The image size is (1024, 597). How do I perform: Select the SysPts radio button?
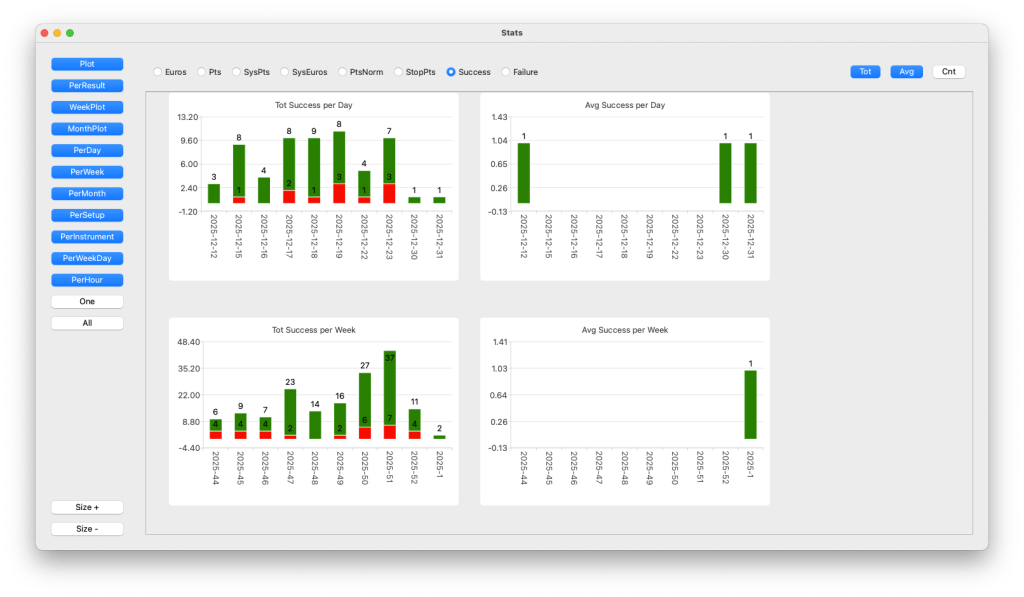tap(237, 72)
